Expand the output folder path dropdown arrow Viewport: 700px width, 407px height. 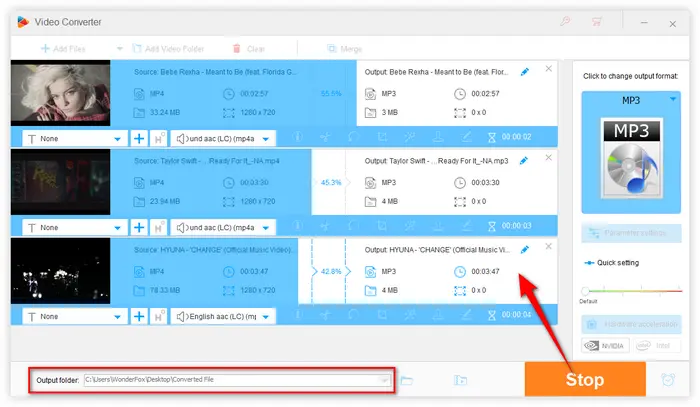(x=384, y=380)
